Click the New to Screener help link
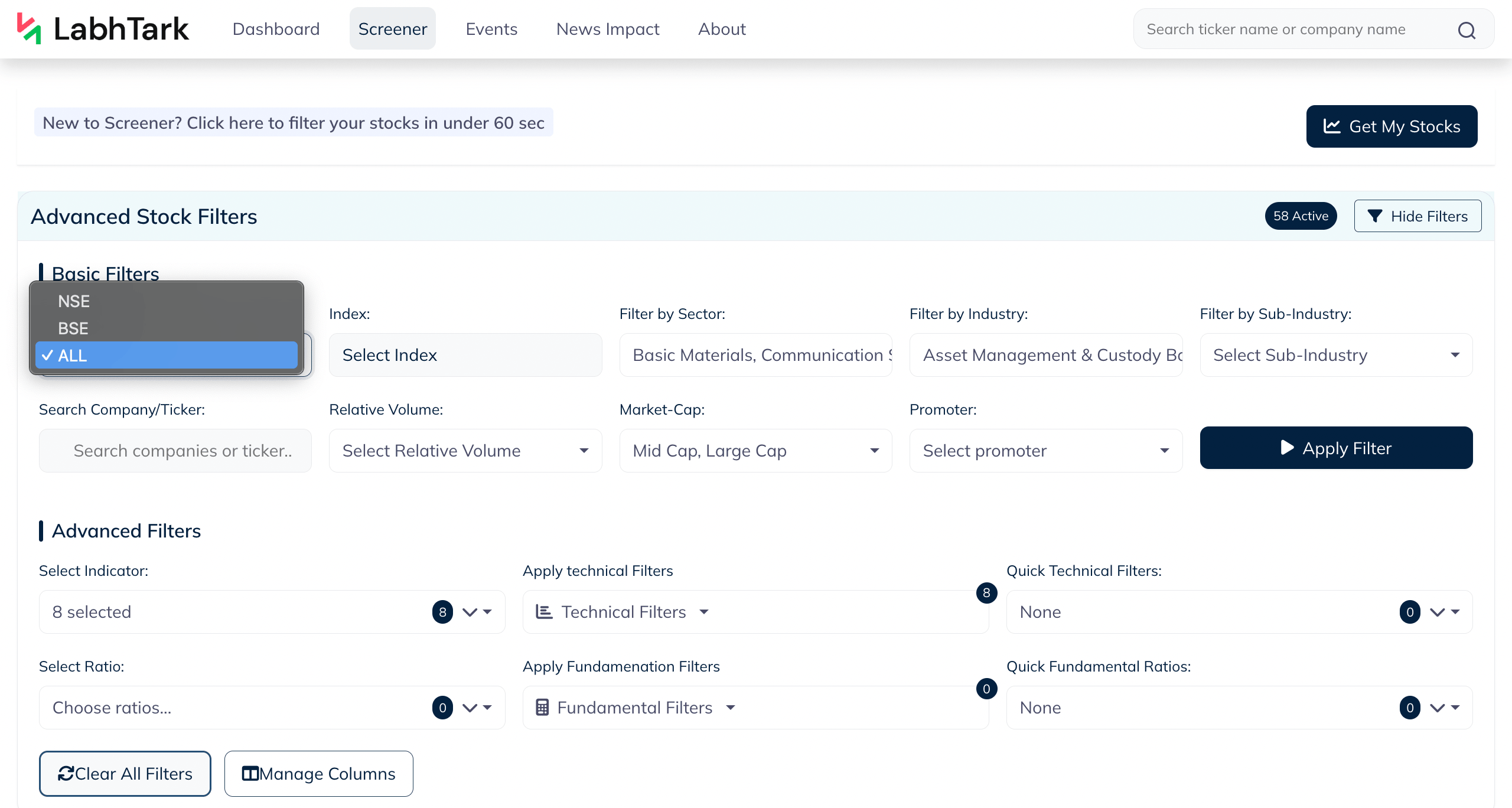Image resolution: width=1512 pixels, height=808 pixels. 294,122
